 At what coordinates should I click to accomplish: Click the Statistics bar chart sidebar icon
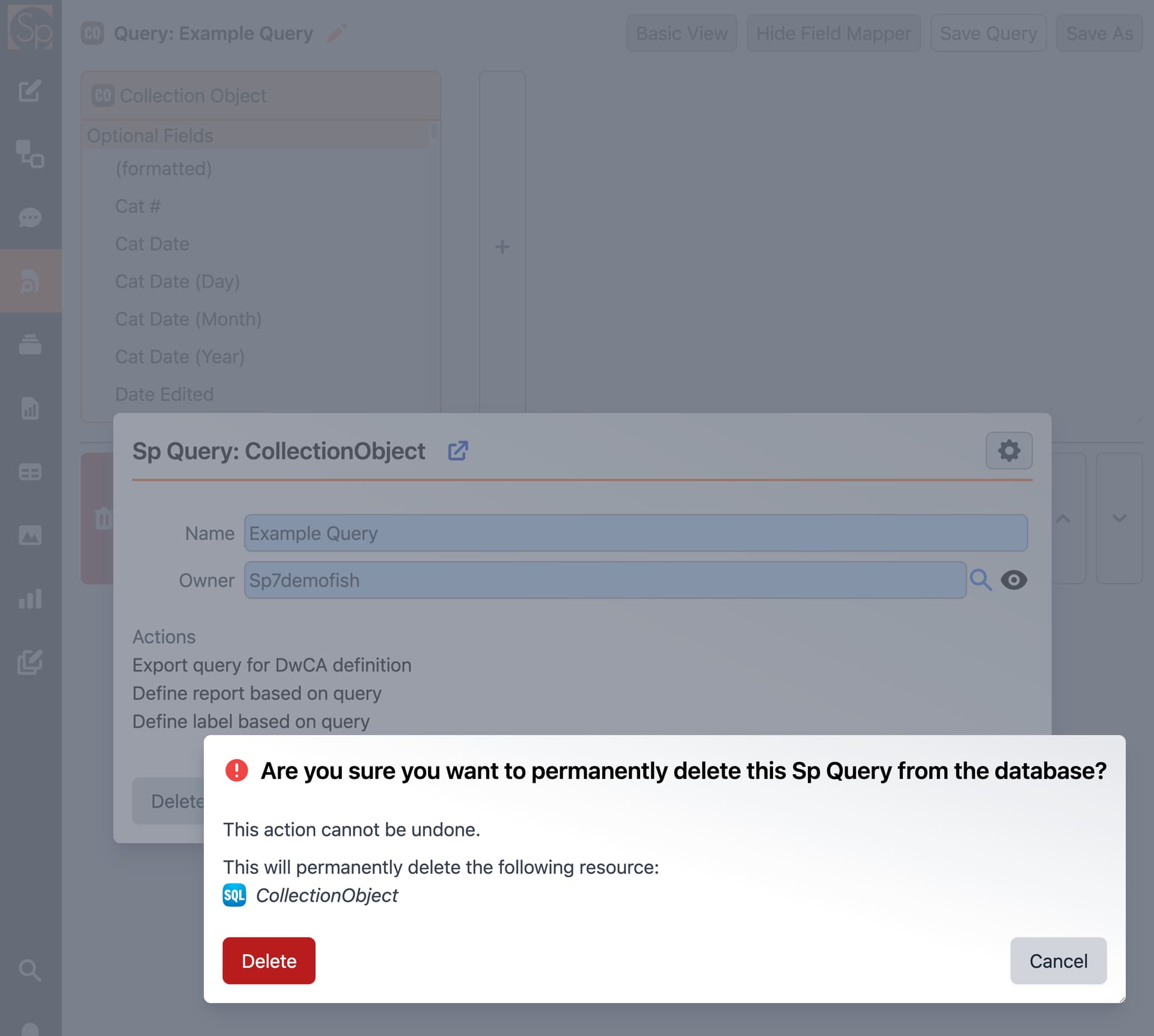pyautogui.click(x=30, y=599)
